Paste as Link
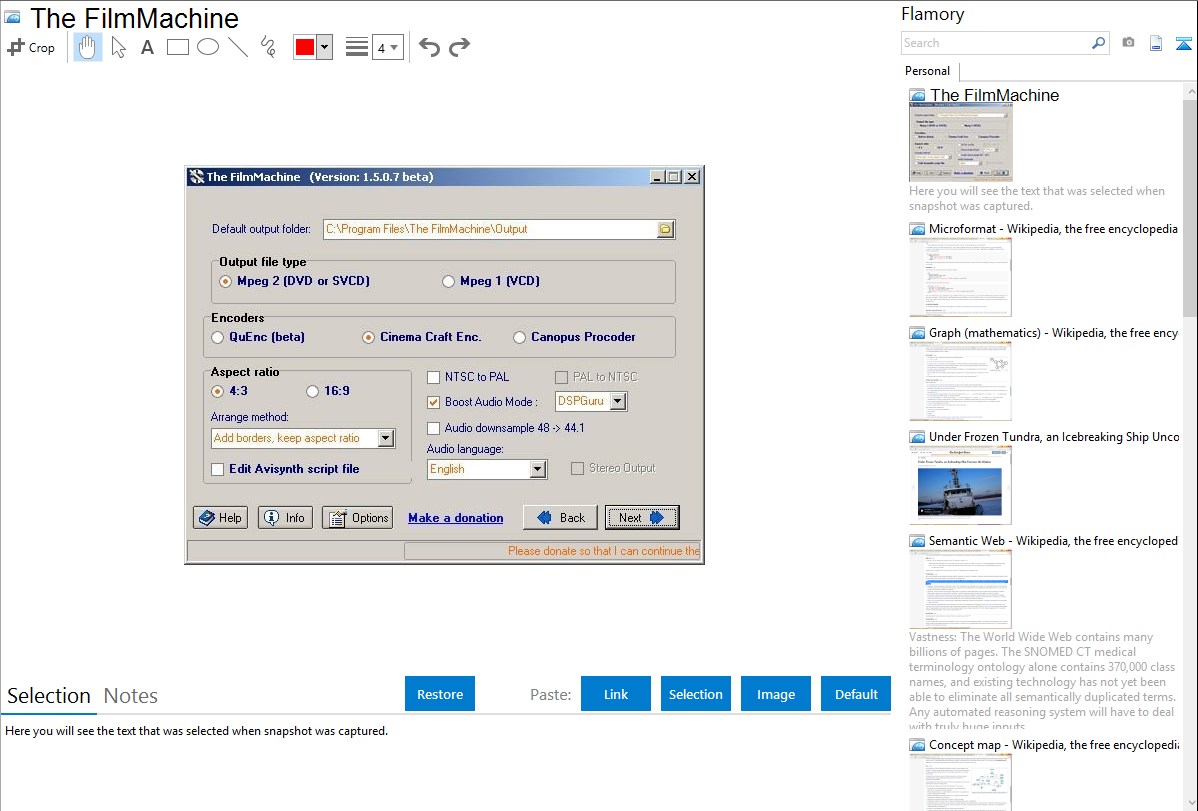This screenshot has width=1198, height=811. pos(616,694)
